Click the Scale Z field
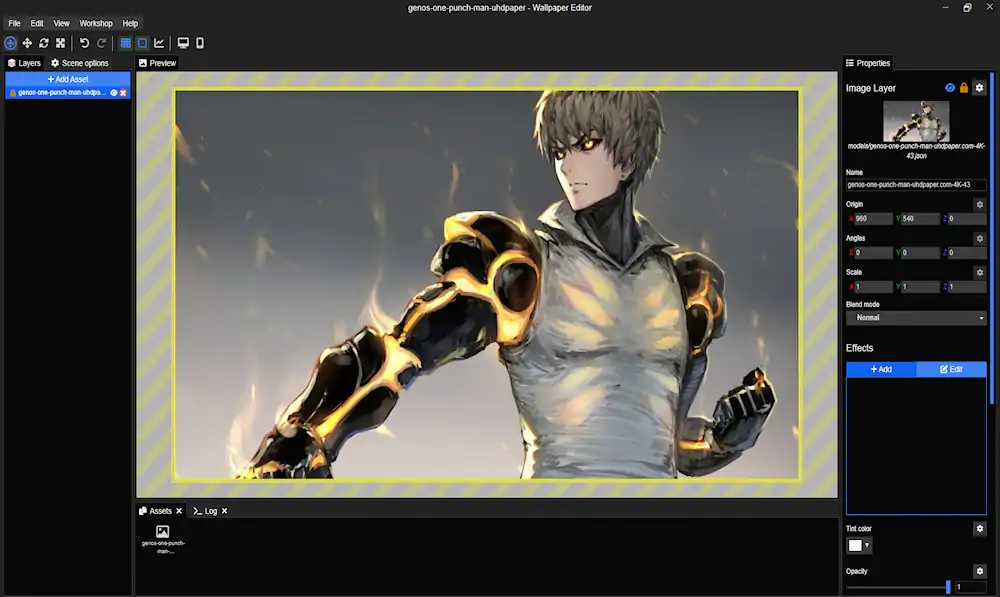 click(x=967, y=287)
